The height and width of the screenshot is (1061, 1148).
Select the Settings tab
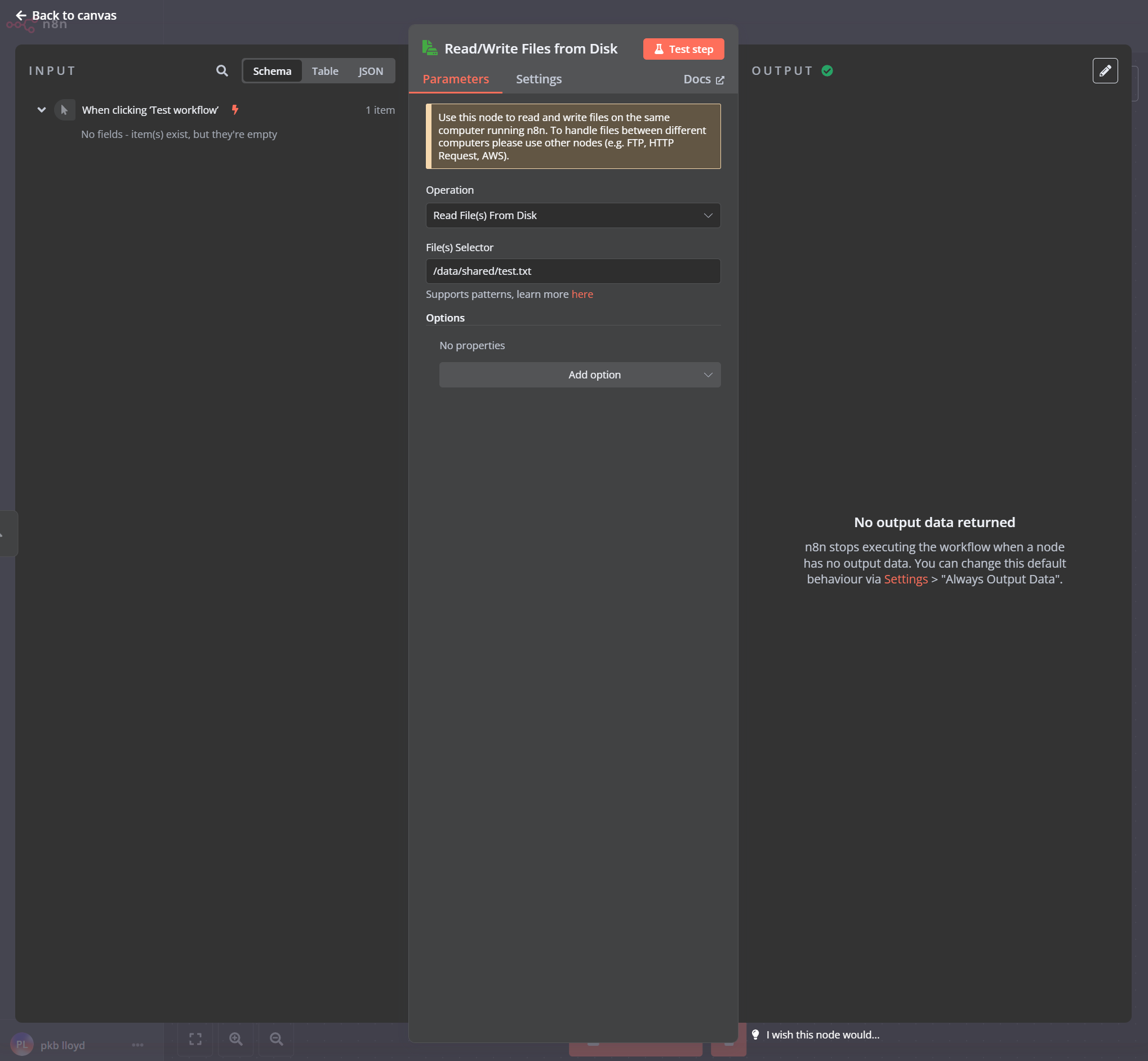[x=538, y=79]
